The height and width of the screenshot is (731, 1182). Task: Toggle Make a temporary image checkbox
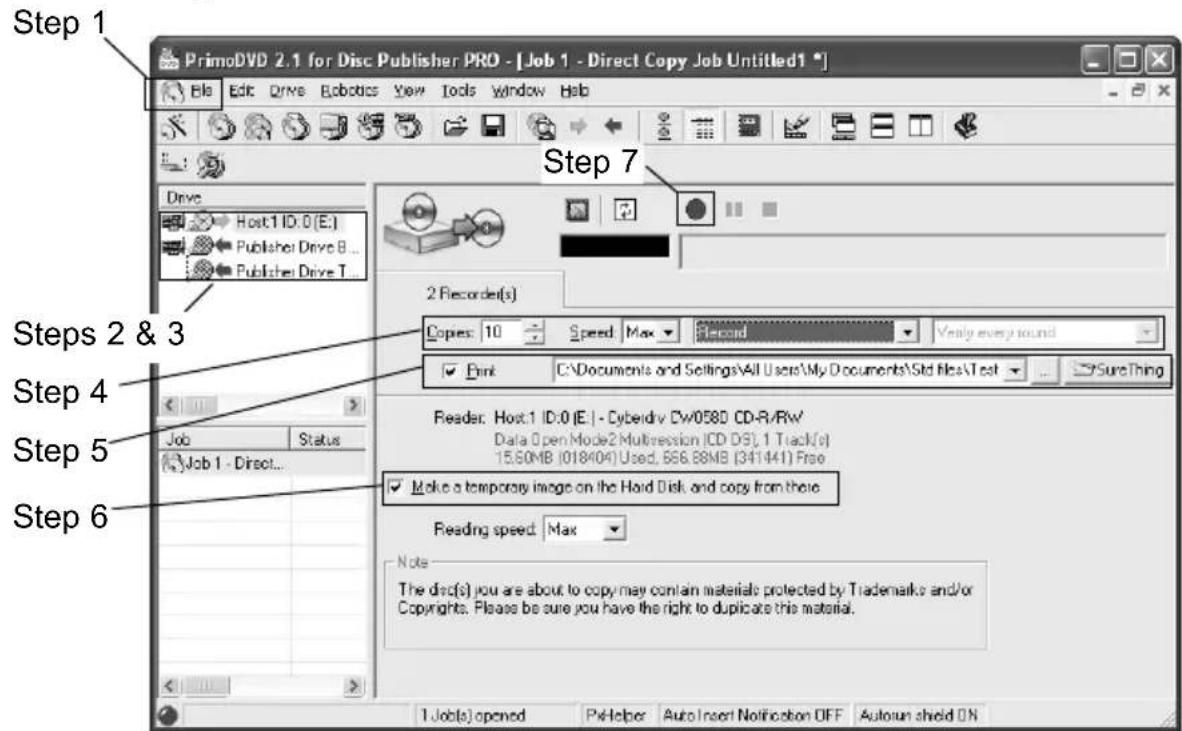[394, 488]
